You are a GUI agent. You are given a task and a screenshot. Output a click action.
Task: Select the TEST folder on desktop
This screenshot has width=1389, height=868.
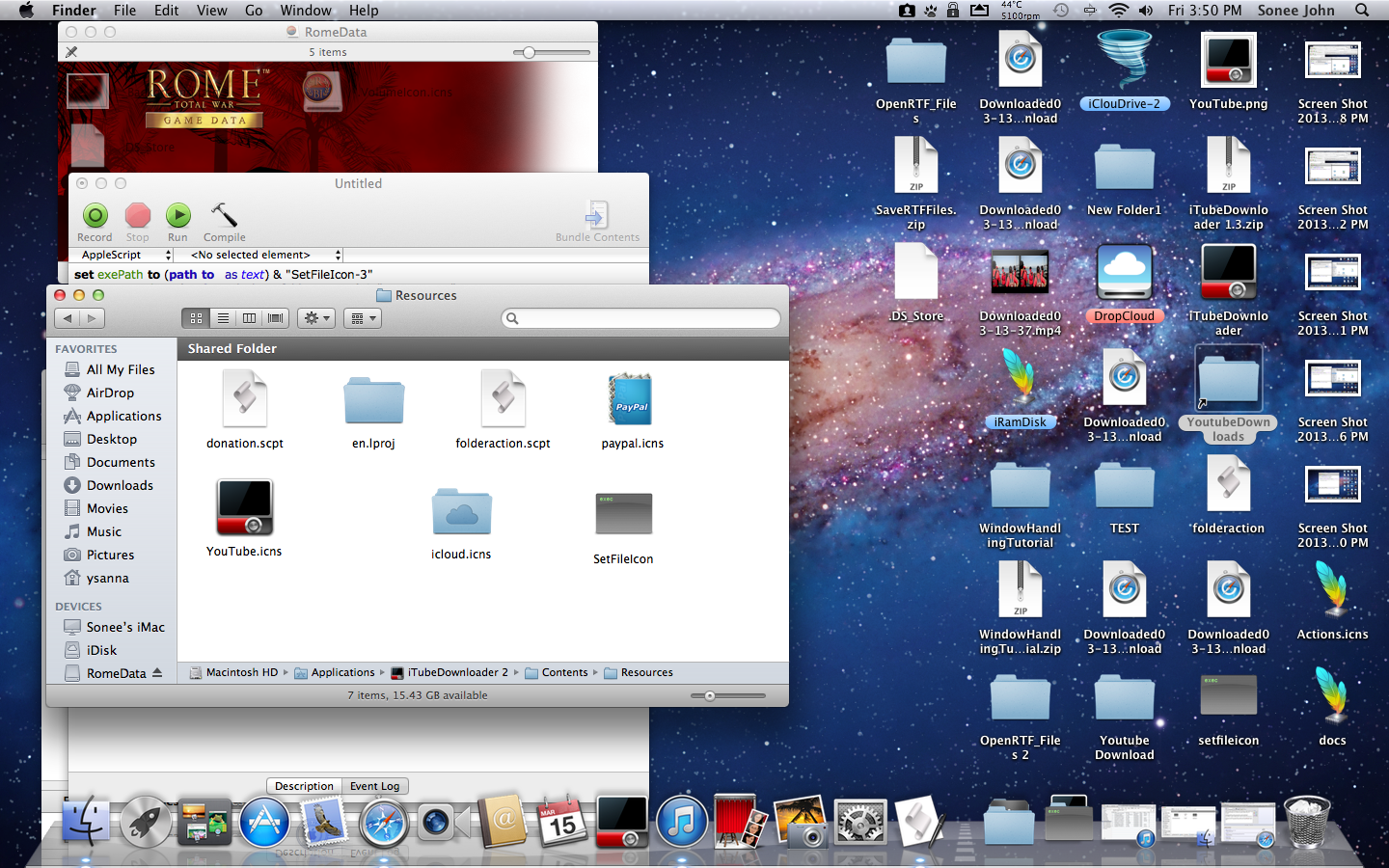point(1125,497)
